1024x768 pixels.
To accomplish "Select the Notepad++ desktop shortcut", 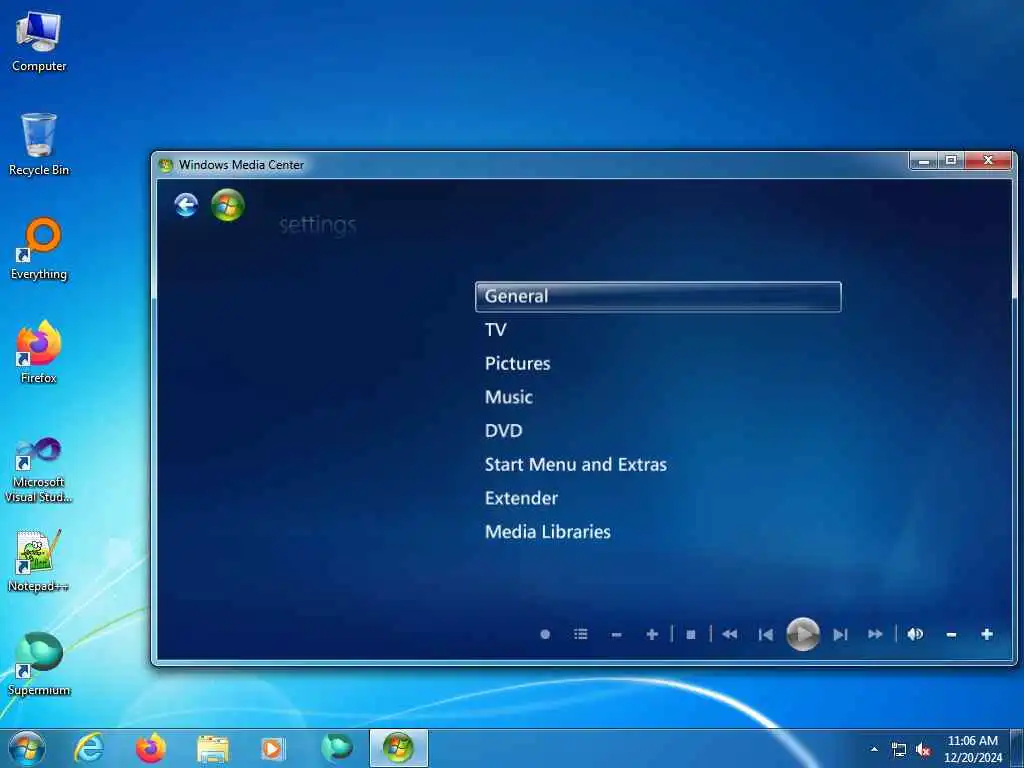I will point(39,560).
